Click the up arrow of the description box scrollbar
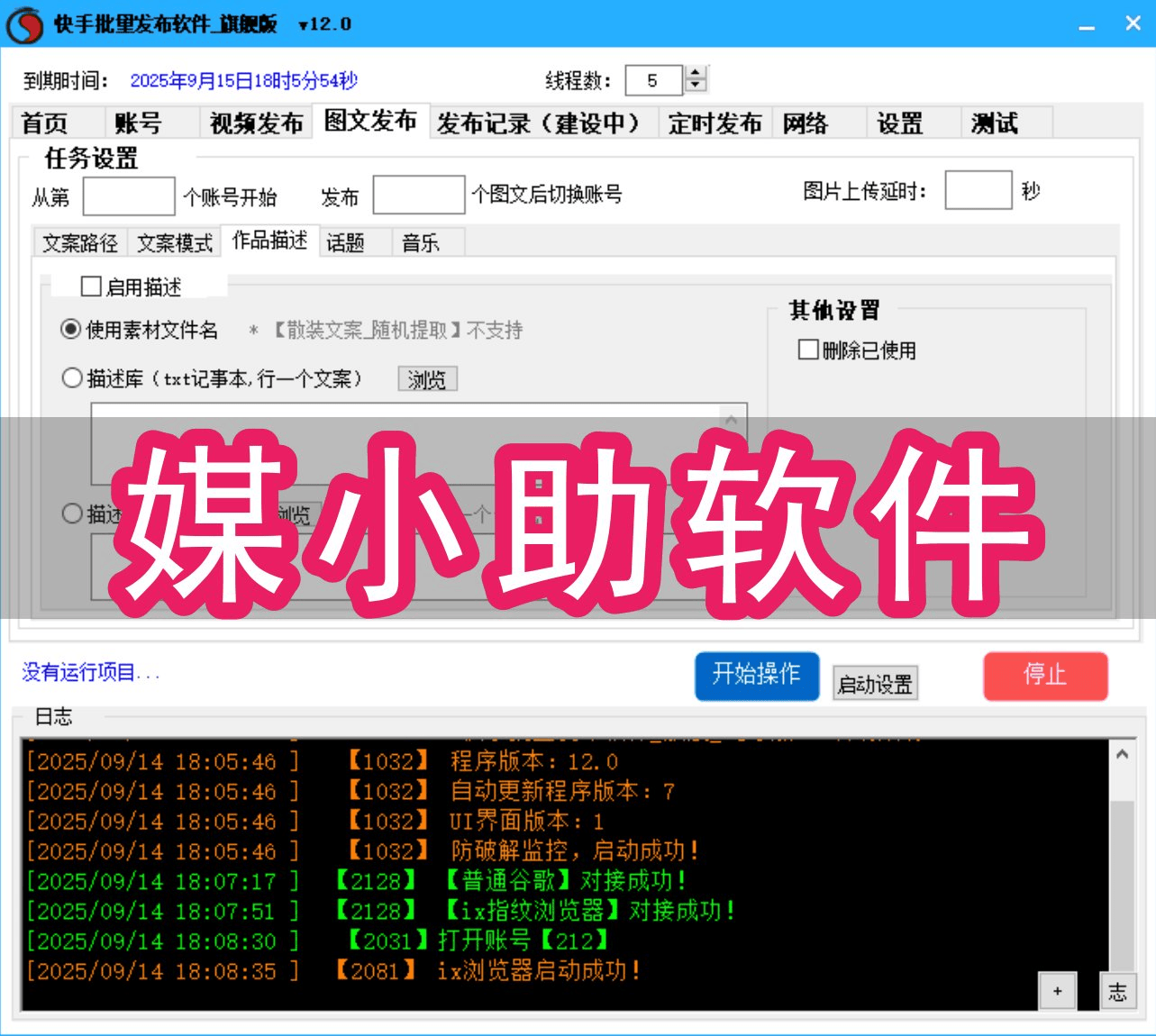Image resolution: width=1156 pixels, height=1036 pixels. [732, 419]
